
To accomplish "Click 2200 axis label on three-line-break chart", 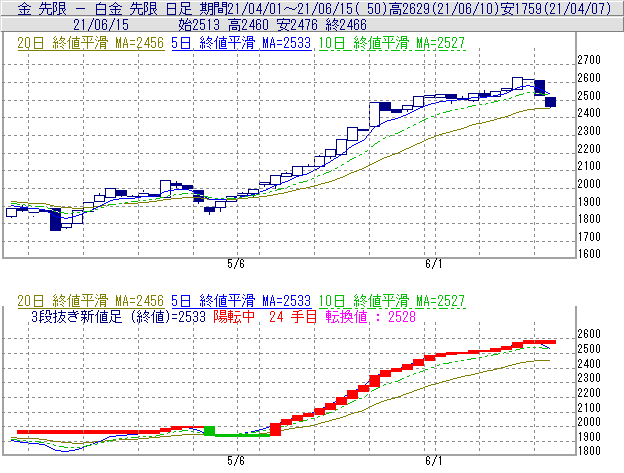I will (589, 393).
